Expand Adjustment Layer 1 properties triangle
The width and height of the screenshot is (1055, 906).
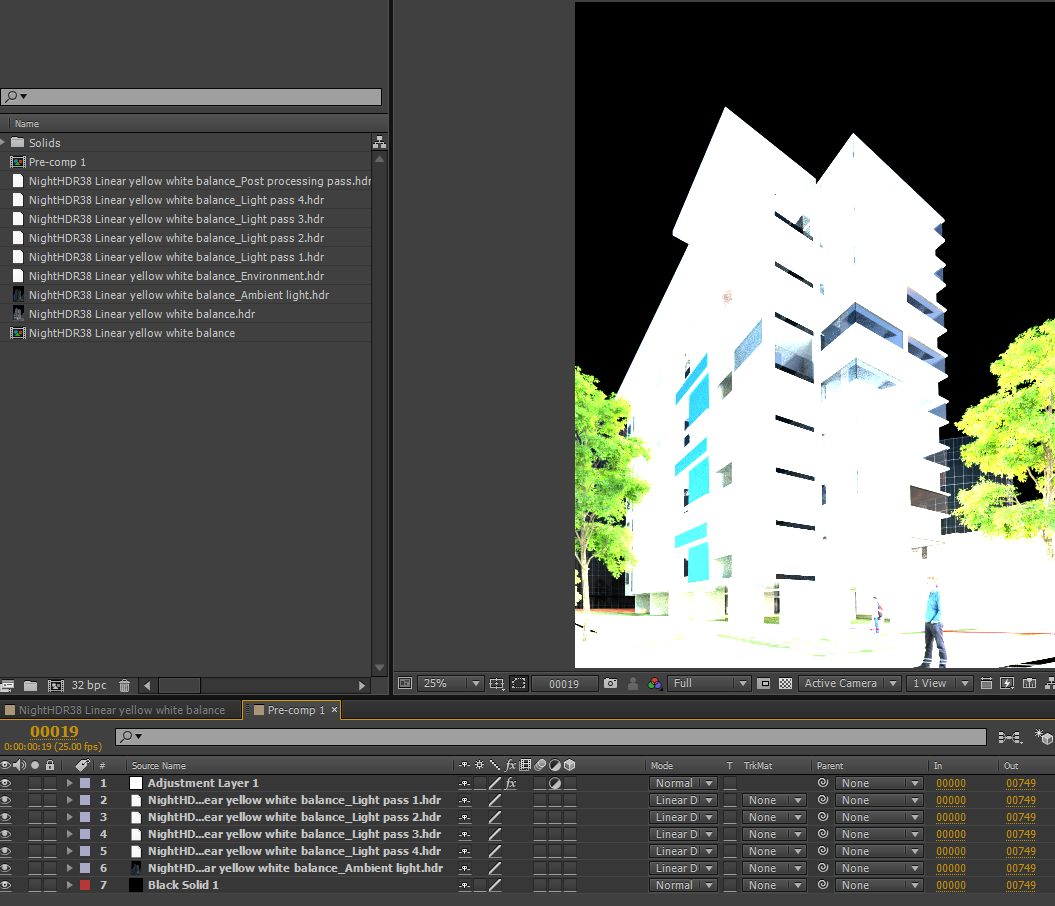pyautogui.click(x=69, y=783)
